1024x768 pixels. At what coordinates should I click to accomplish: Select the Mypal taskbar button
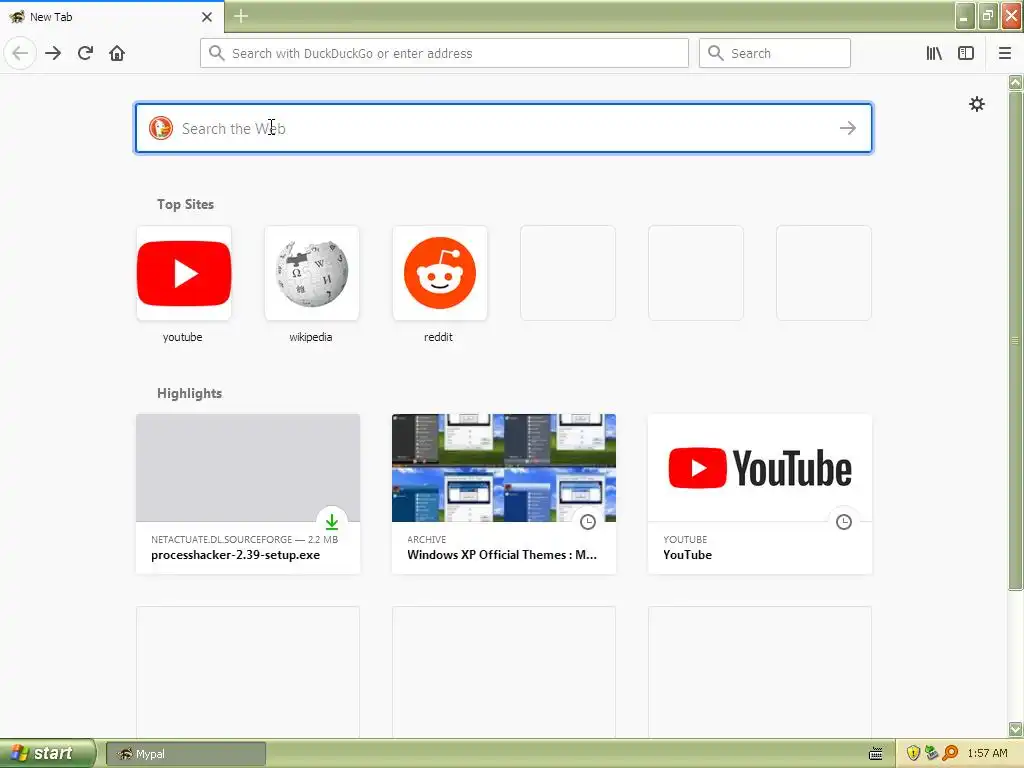coord(185,754)
